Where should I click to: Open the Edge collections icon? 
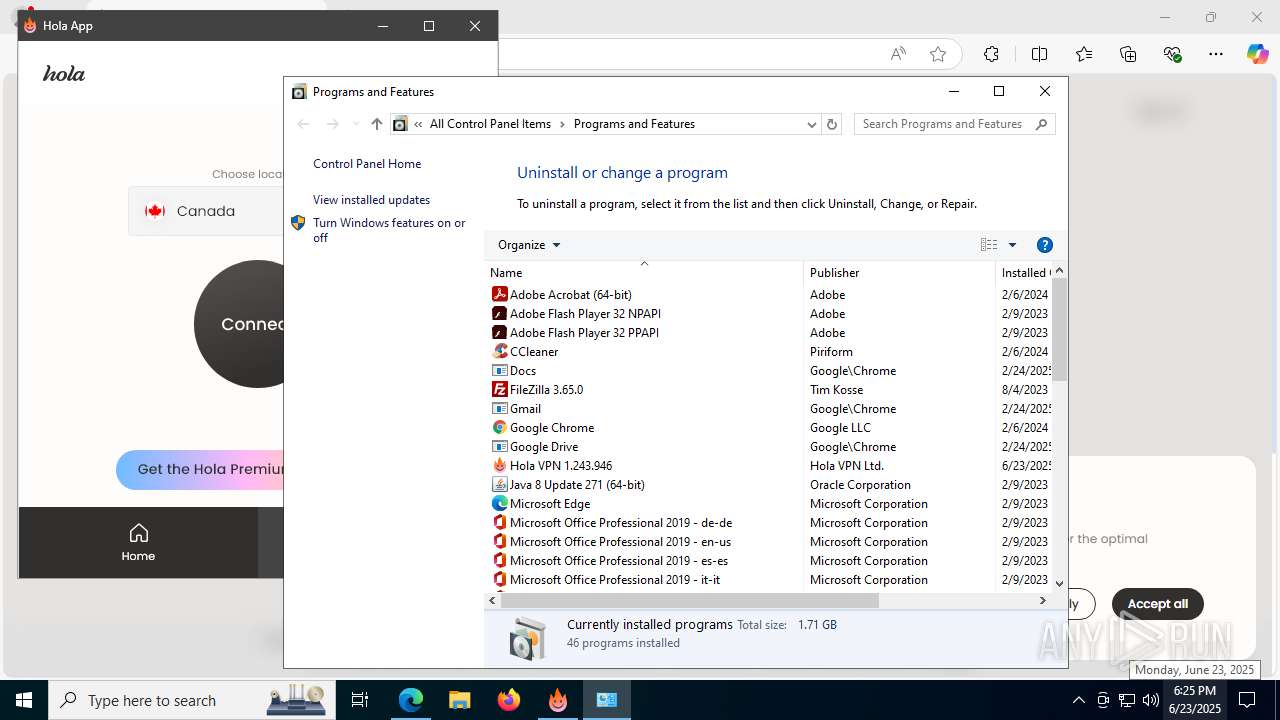pos(1128,54)
